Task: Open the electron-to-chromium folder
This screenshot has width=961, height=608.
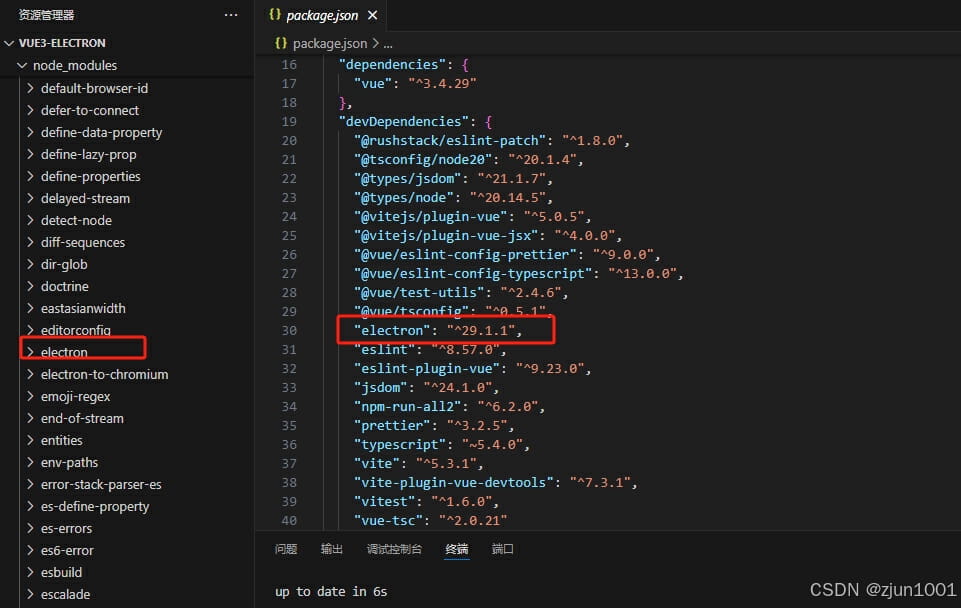Action: click(x=104, y=374)
